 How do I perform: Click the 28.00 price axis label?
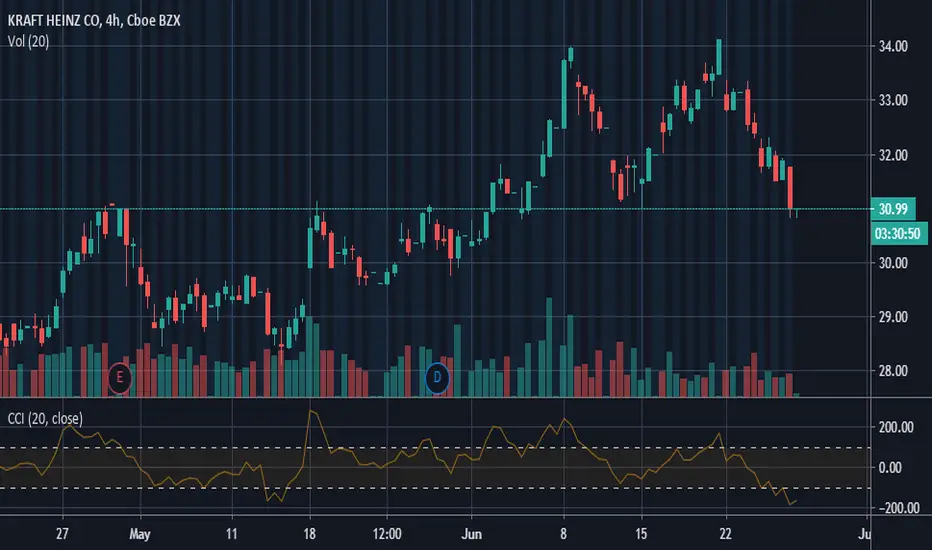tap(893, 371)
